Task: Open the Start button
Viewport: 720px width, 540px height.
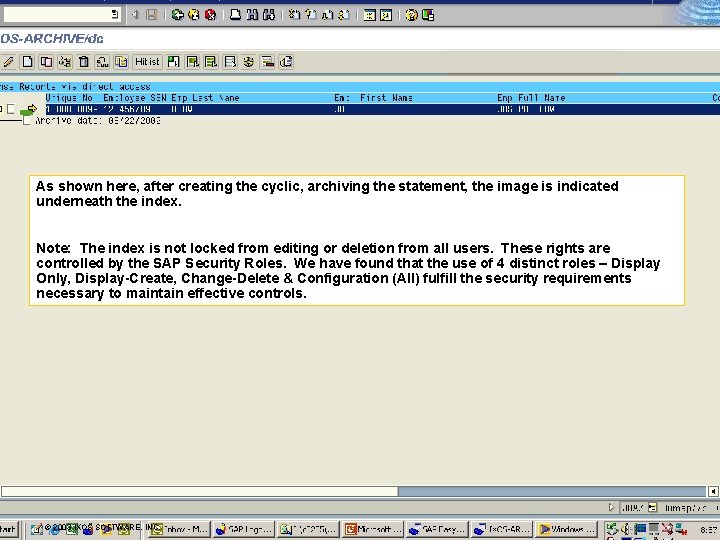Action: click(x=8, y=529)
